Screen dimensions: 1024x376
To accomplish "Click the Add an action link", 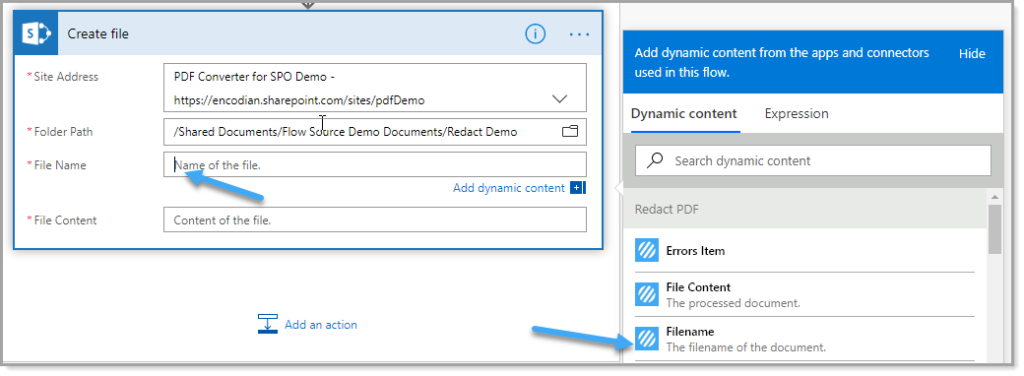I will pos(321,324).
